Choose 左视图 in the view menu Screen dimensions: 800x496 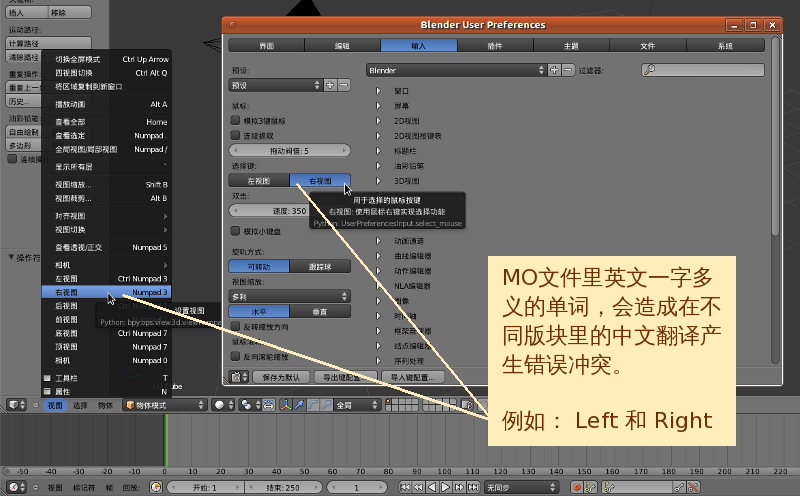[106, 279]
